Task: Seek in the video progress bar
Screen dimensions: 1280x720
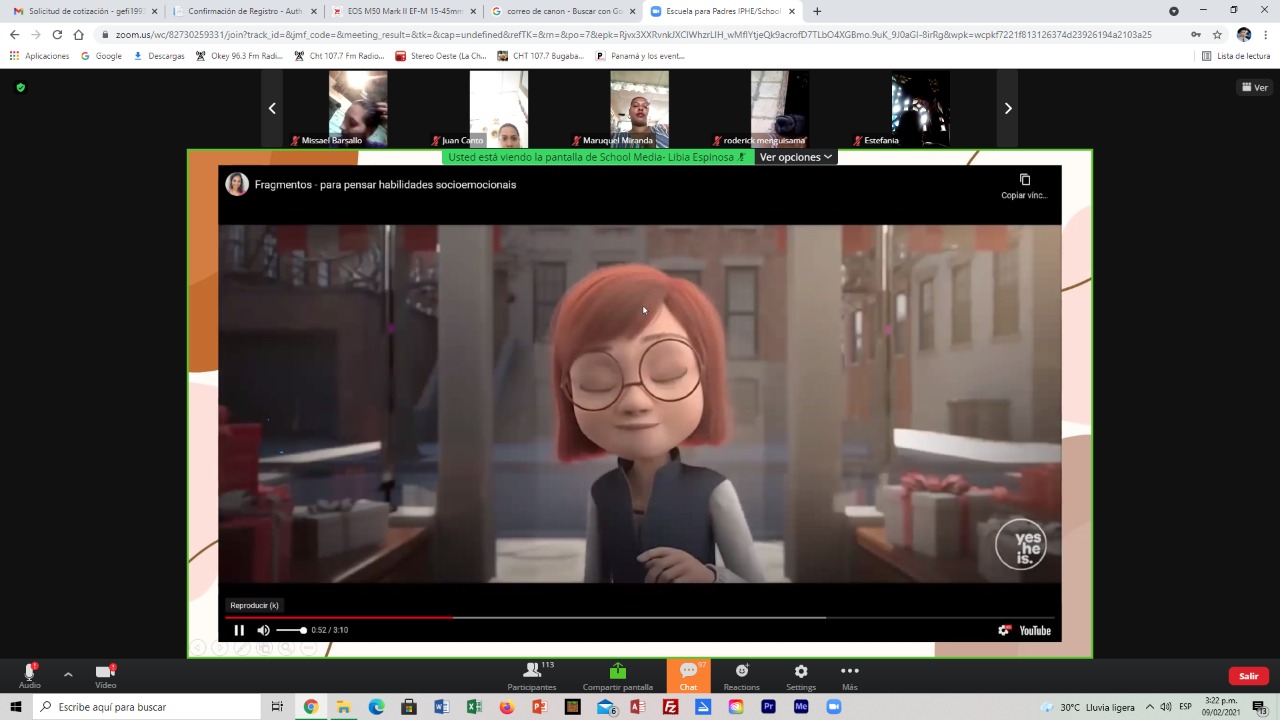Action: click(640, 617)
